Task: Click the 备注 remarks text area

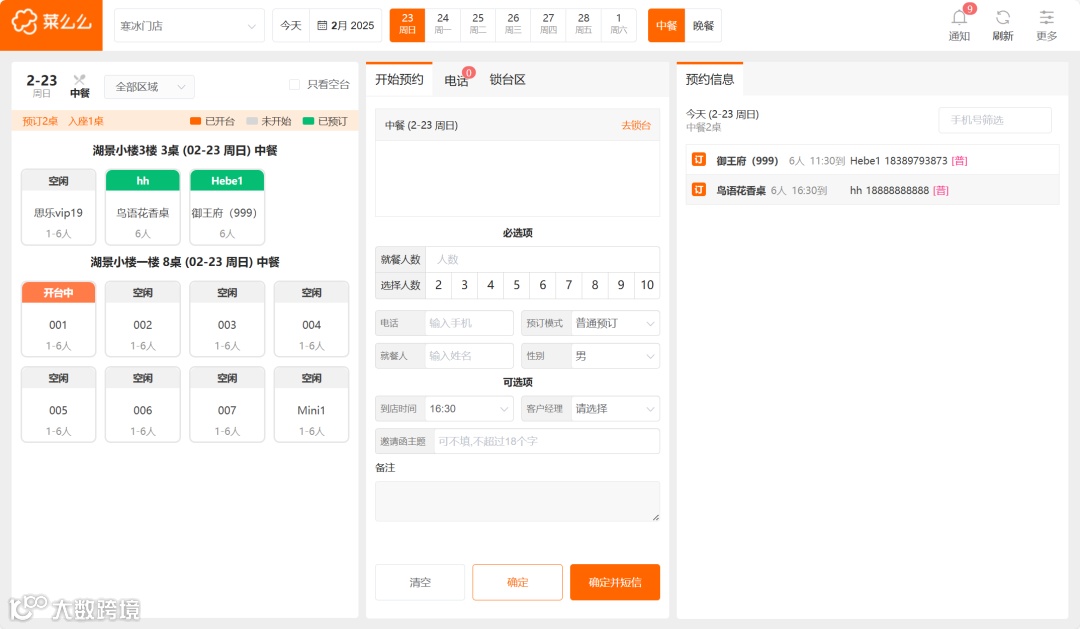Action: [x=517, y=501]
